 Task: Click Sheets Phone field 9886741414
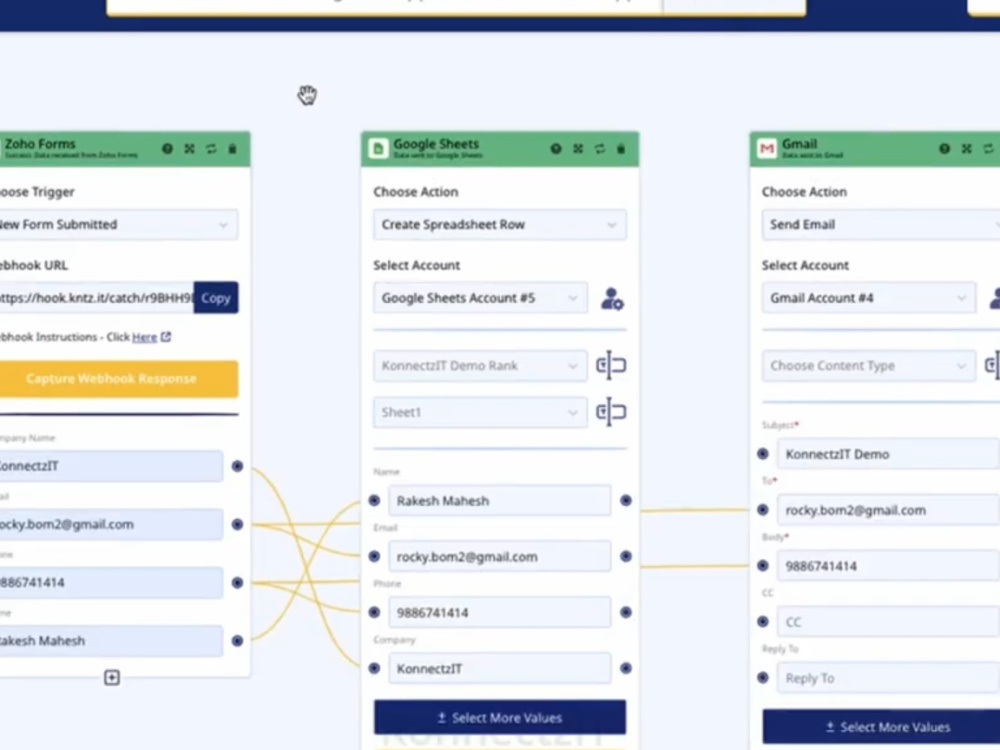click(x=499, y=612)
